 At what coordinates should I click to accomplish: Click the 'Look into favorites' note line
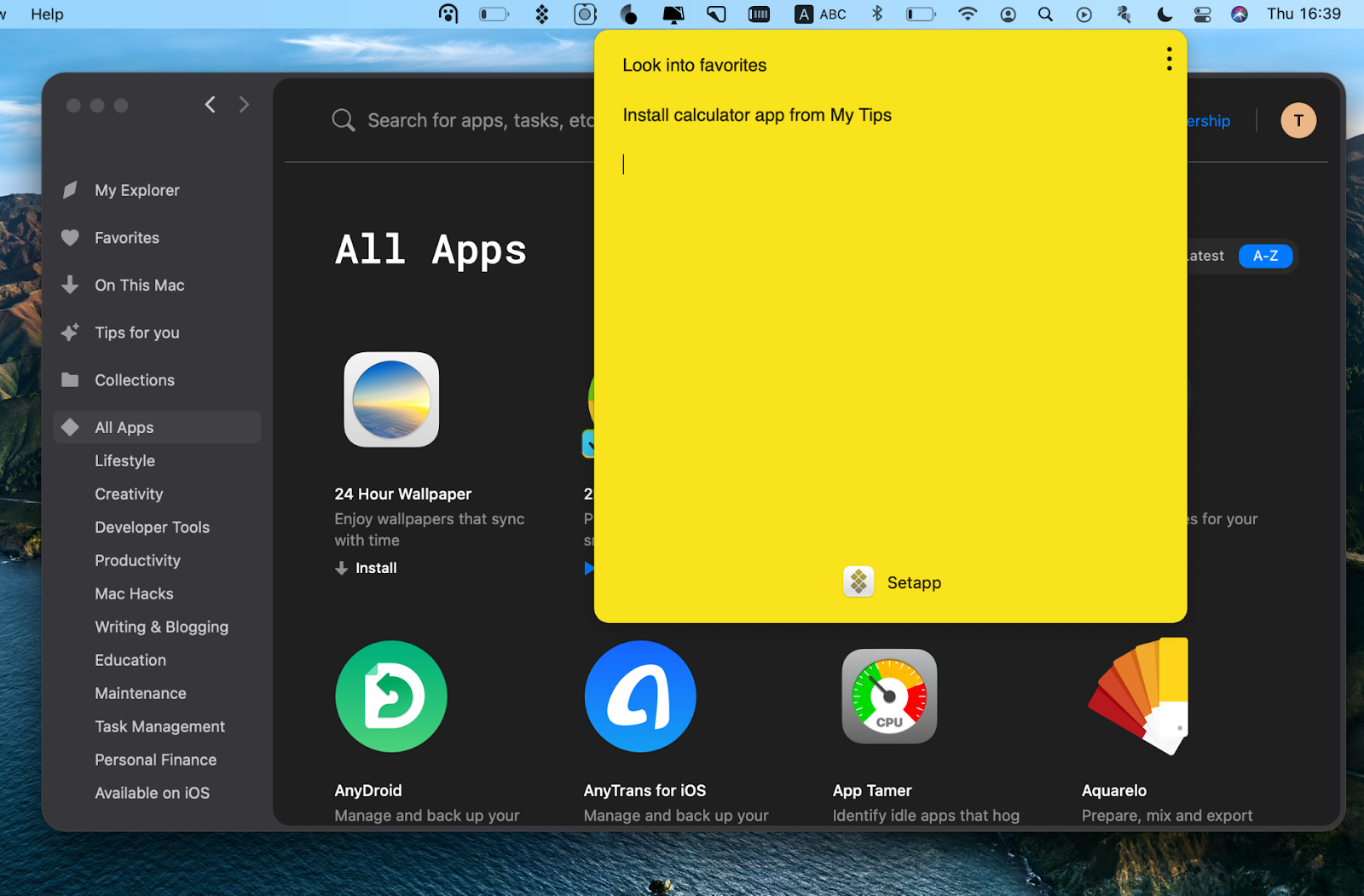[x=694, y=65]
